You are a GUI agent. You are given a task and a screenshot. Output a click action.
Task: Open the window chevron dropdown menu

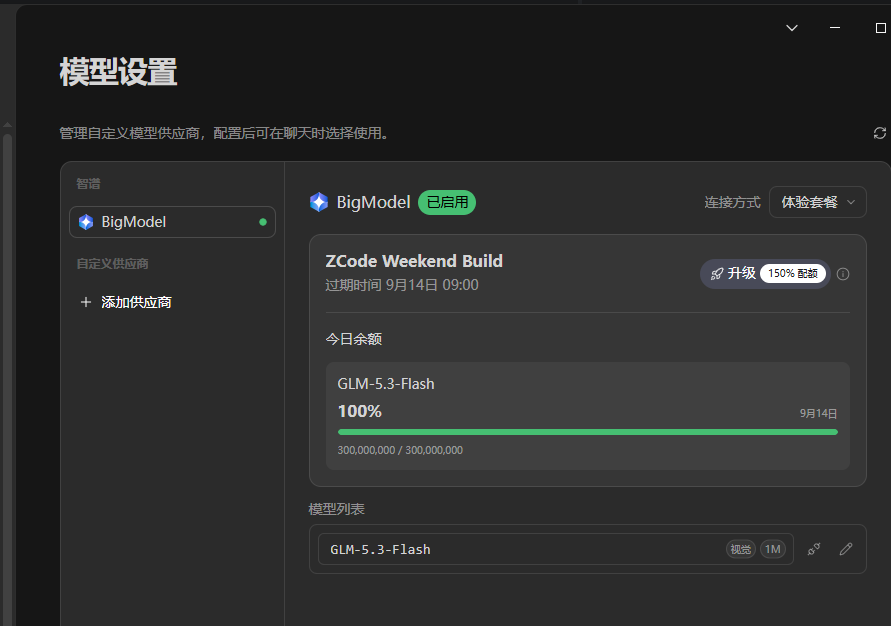pos(792,28)
